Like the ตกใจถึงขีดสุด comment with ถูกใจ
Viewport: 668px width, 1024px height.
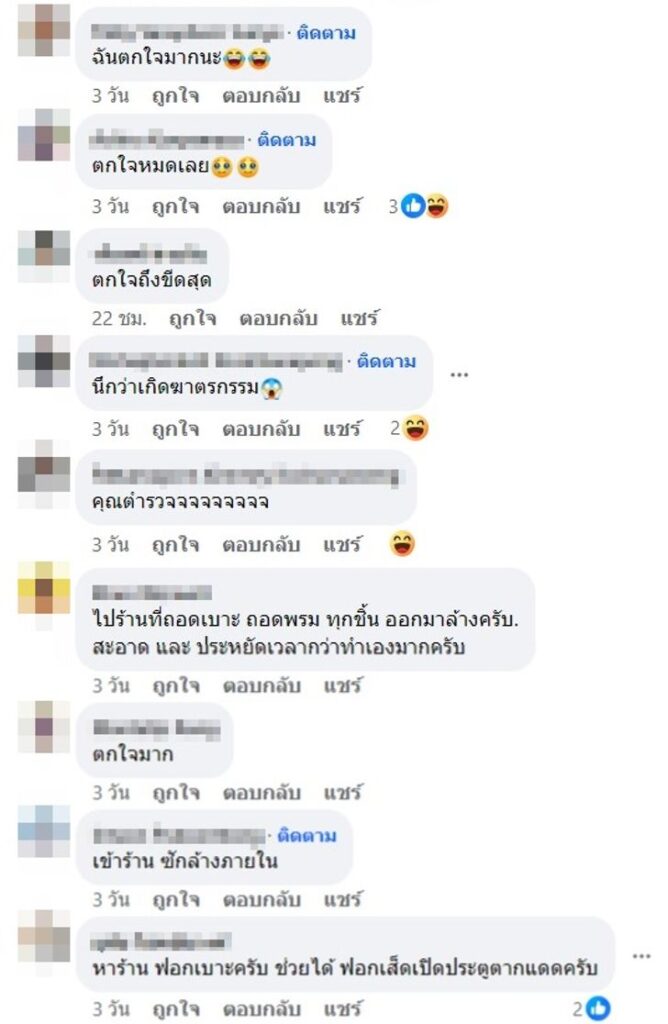193,319
